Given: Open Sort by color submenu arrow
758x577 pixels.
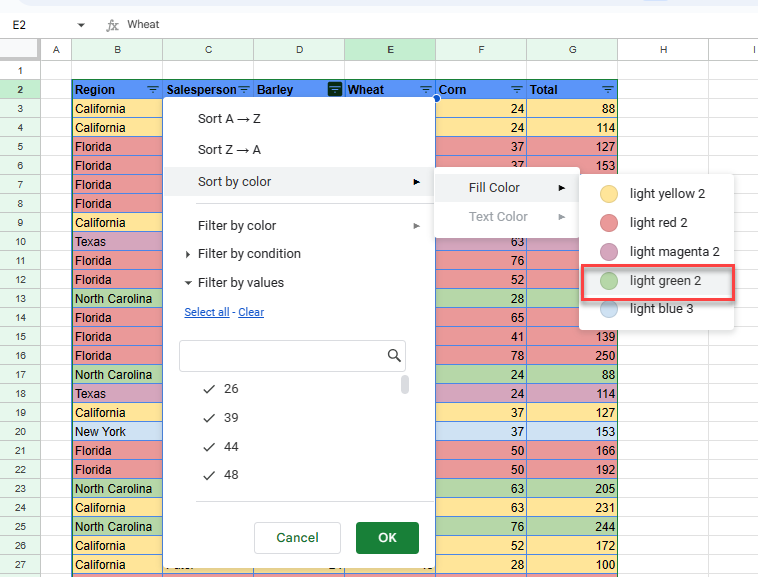Looking at the screenshot, I should 416,182.
